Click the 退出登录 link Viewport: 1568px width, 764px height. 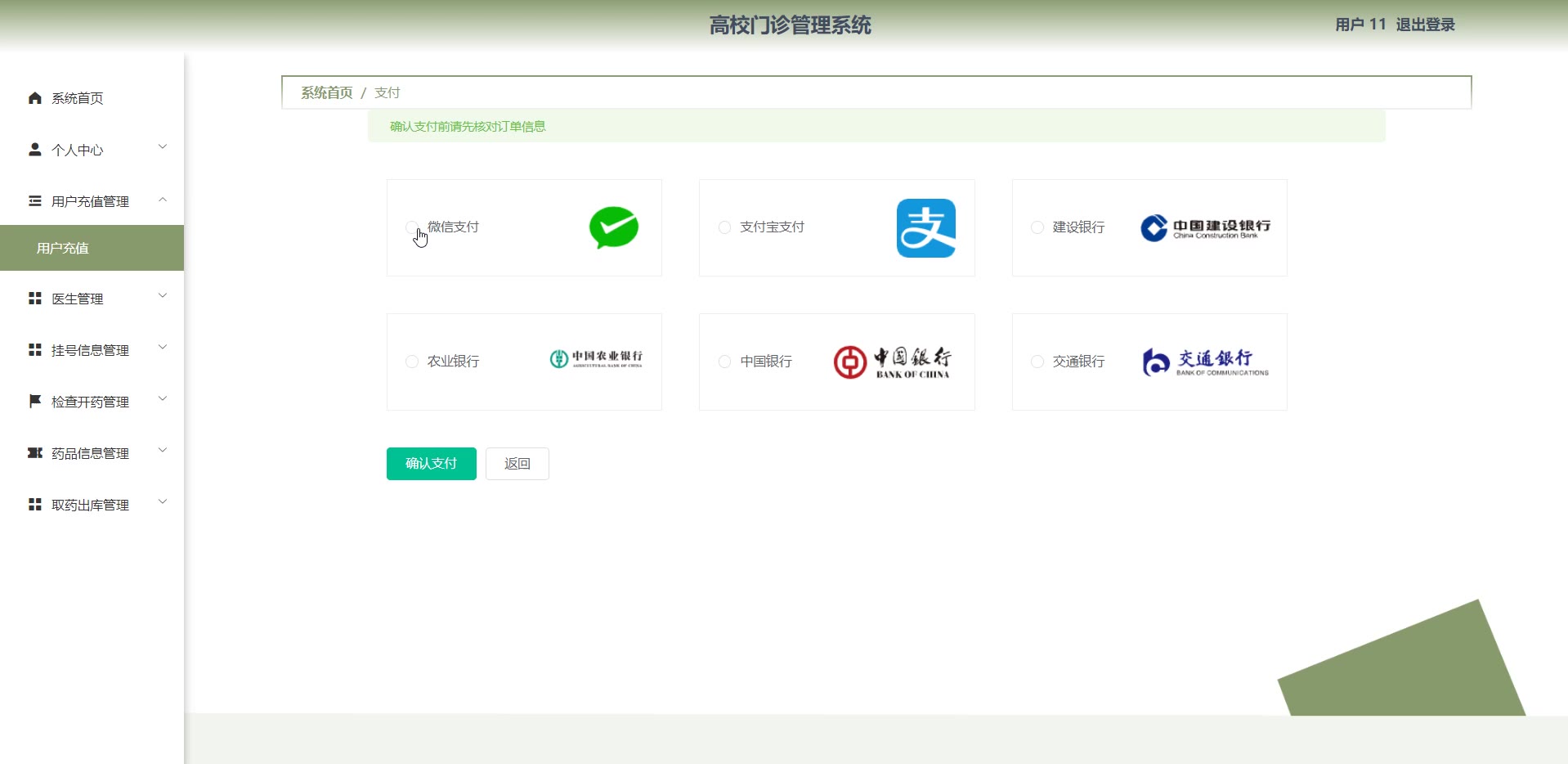click(1425, 25)
